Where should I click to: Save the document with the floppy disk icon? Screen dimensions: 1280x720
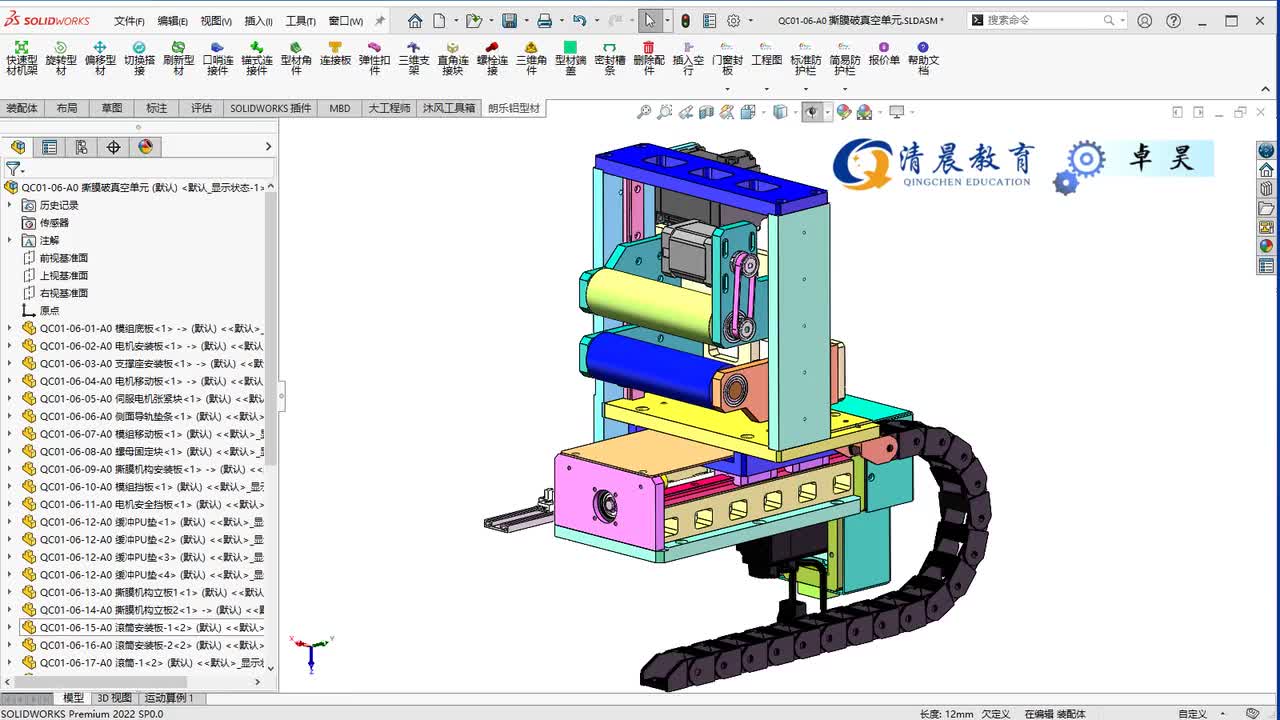pyautogui.click(x=509, y=20)
